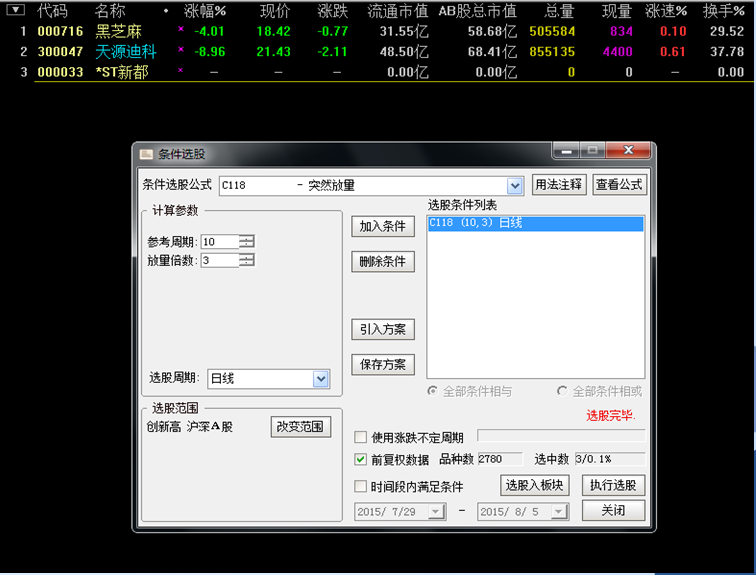Sort by 名称 column header
Viewport: 756px width, 575px height.
coord(110,11)
